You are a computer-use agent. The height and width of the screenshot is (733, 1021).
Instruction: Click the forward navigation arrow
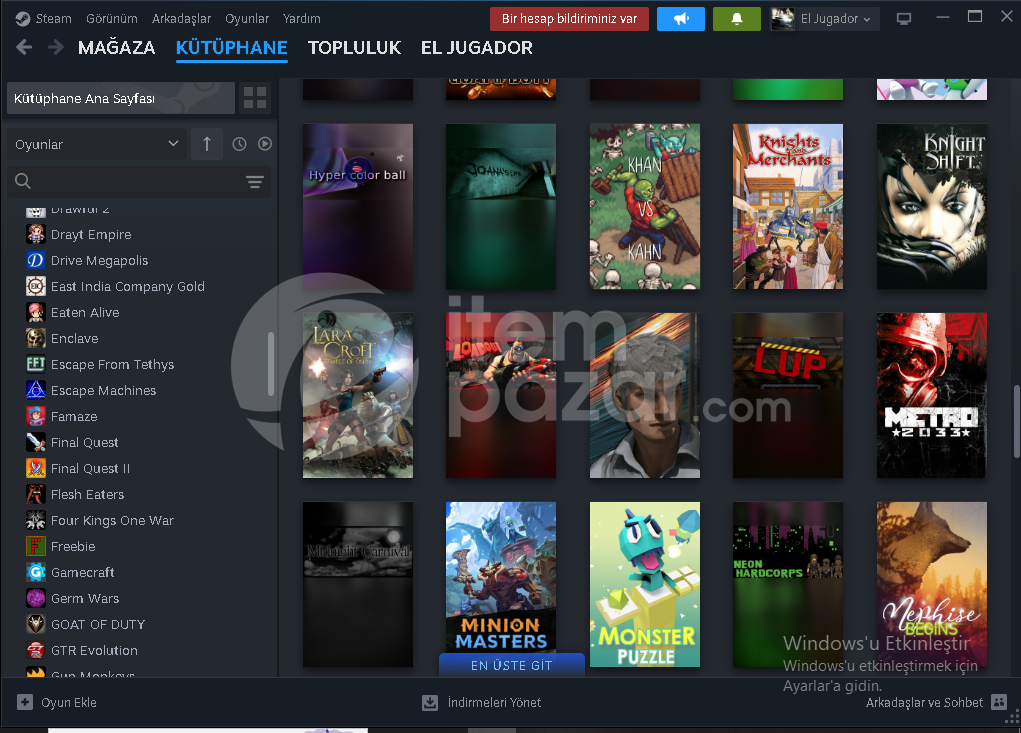56,48
